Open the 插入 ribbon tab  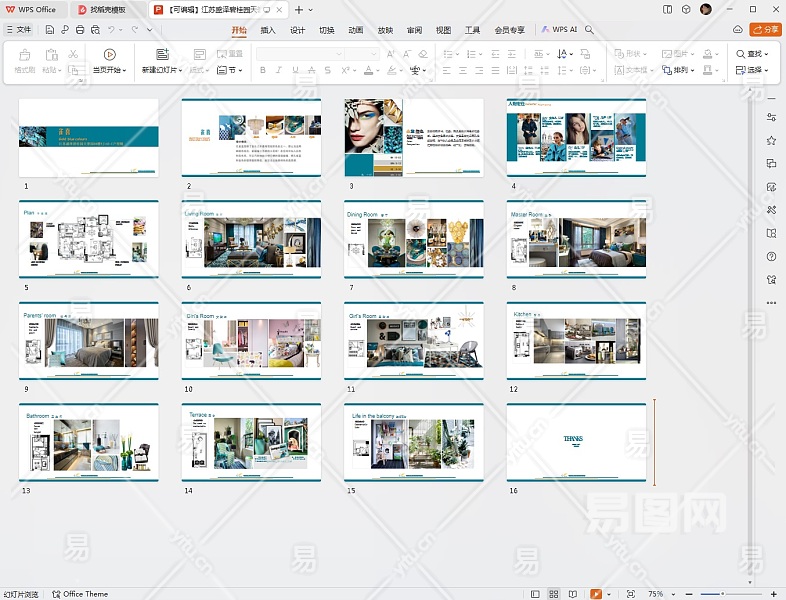(268, 30)
